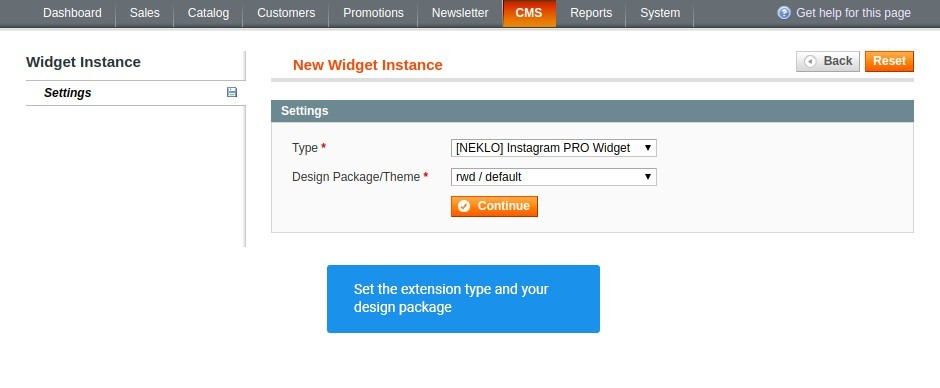Click the Back button

click(828, 61)
